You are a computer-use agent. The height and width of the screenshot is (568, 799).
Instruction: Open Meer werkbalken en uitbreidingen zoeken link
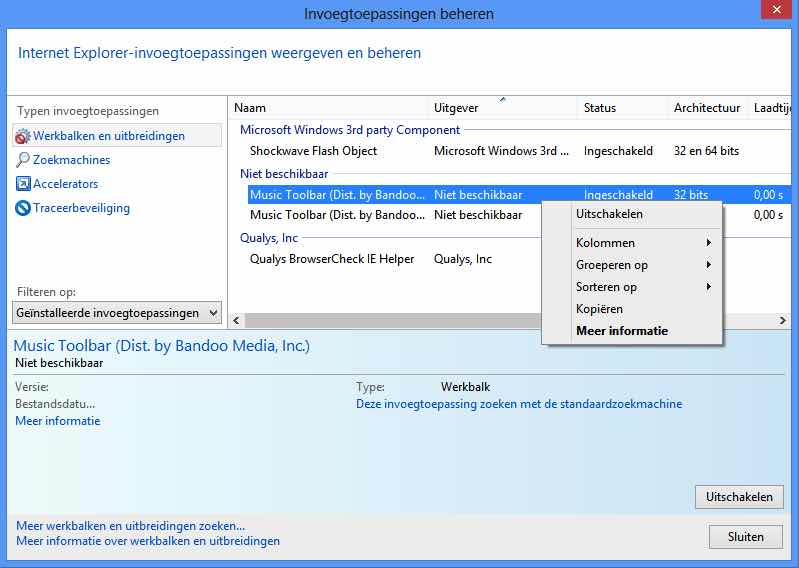pyautogui.click(x=130, y=526)
